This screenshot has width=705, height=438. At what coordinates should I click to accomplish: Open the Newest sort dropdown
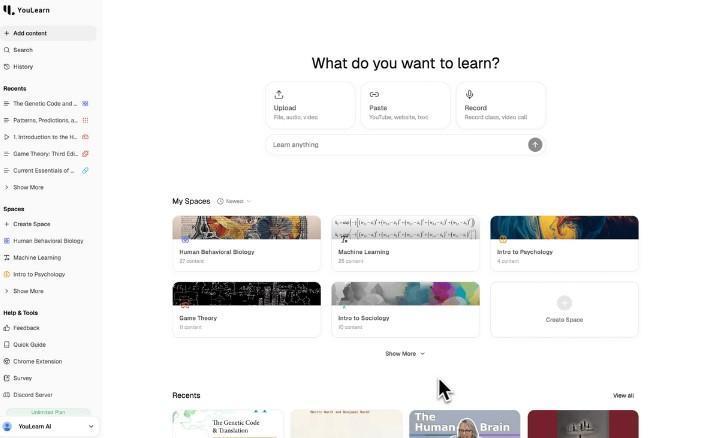point(234,201)
